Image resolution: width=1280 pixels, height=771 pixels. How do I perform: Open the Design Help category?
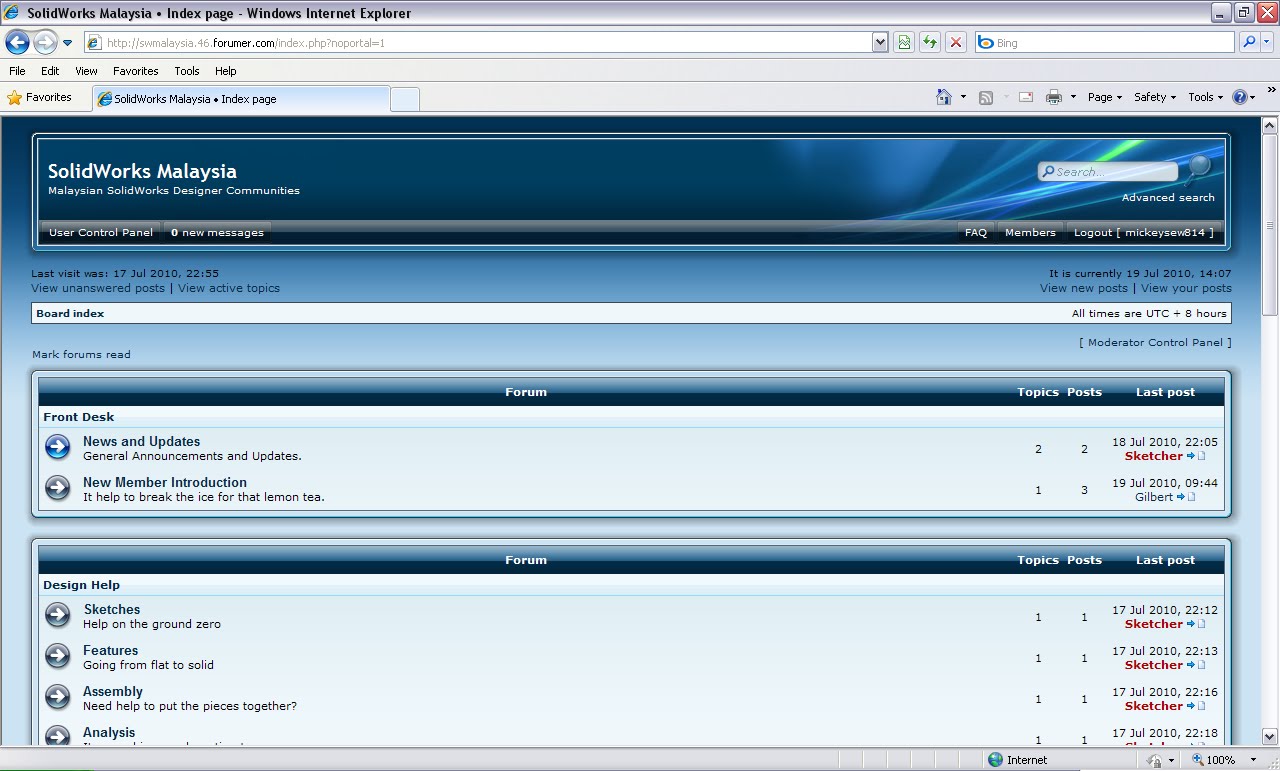pos(81,585)
